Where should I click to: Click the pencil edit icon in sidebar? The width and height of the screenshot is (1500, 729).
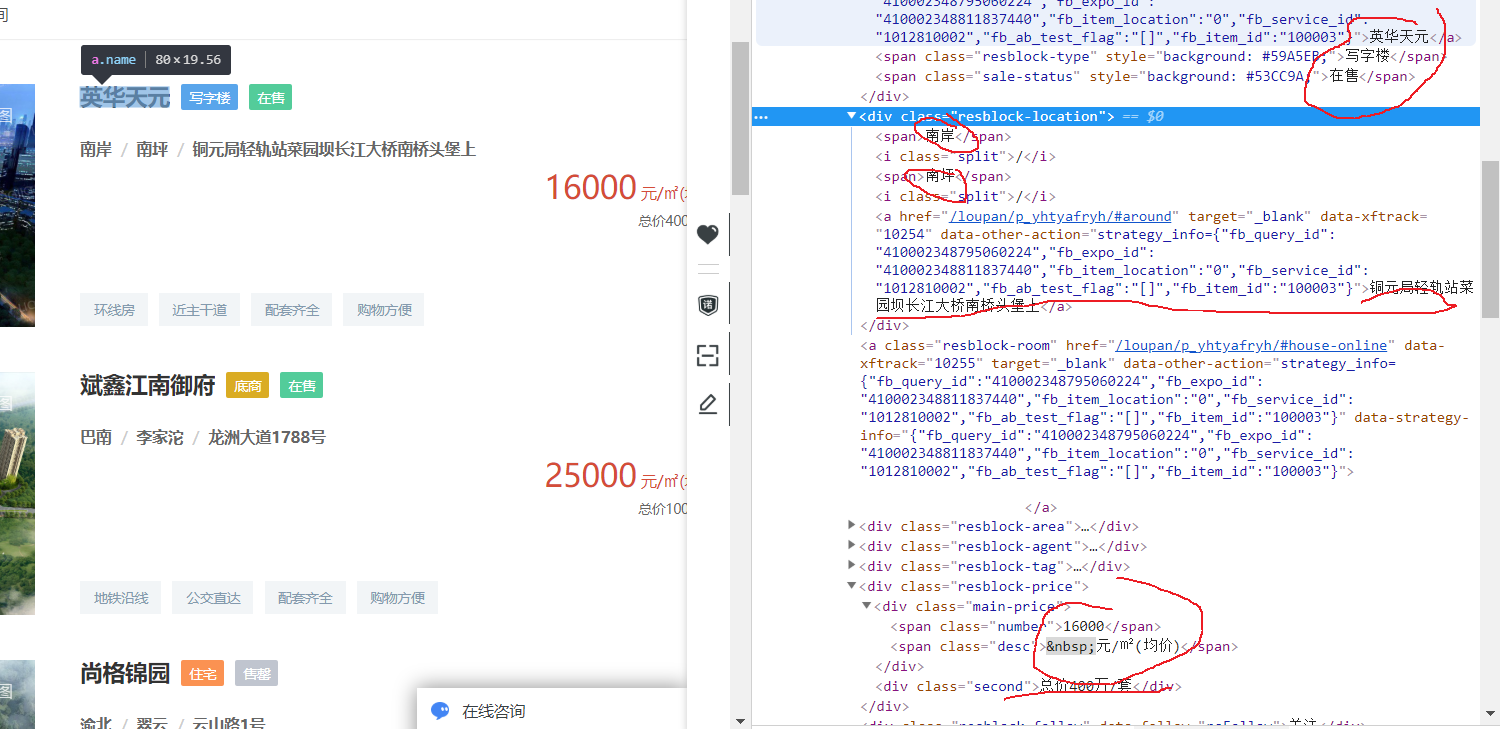coord(708,404)
